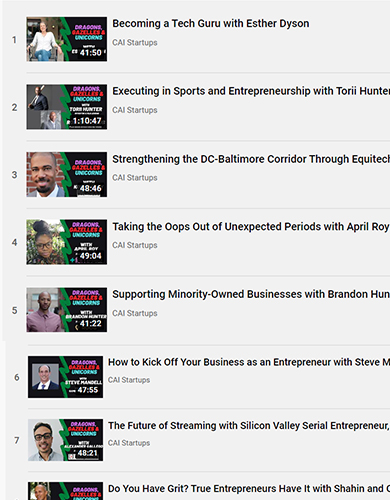The width and height of the screenshot is (390, 500).
Task: Open title 'Executing in Sports and Entrepreneurship'
Action: (251, 91)
